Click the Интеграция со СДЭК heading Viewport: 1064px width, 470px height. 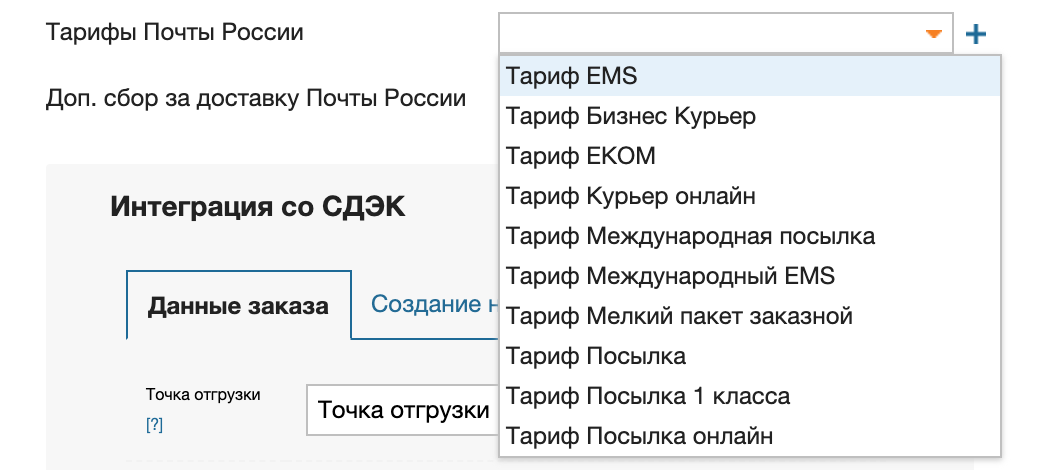click(x=258, y=207)
